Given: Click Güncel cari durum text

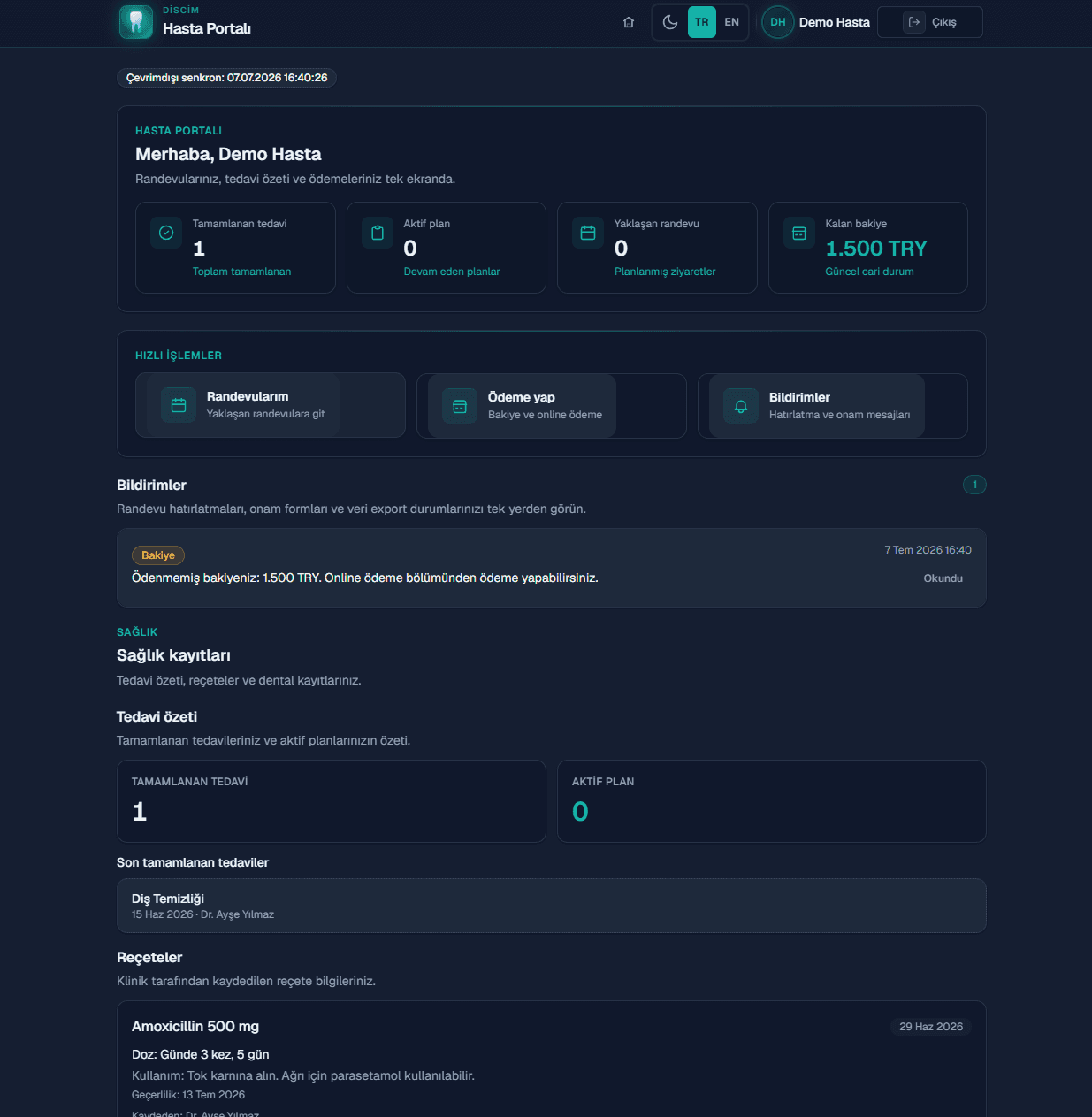Looking at the screenshot, I should 869,272.
